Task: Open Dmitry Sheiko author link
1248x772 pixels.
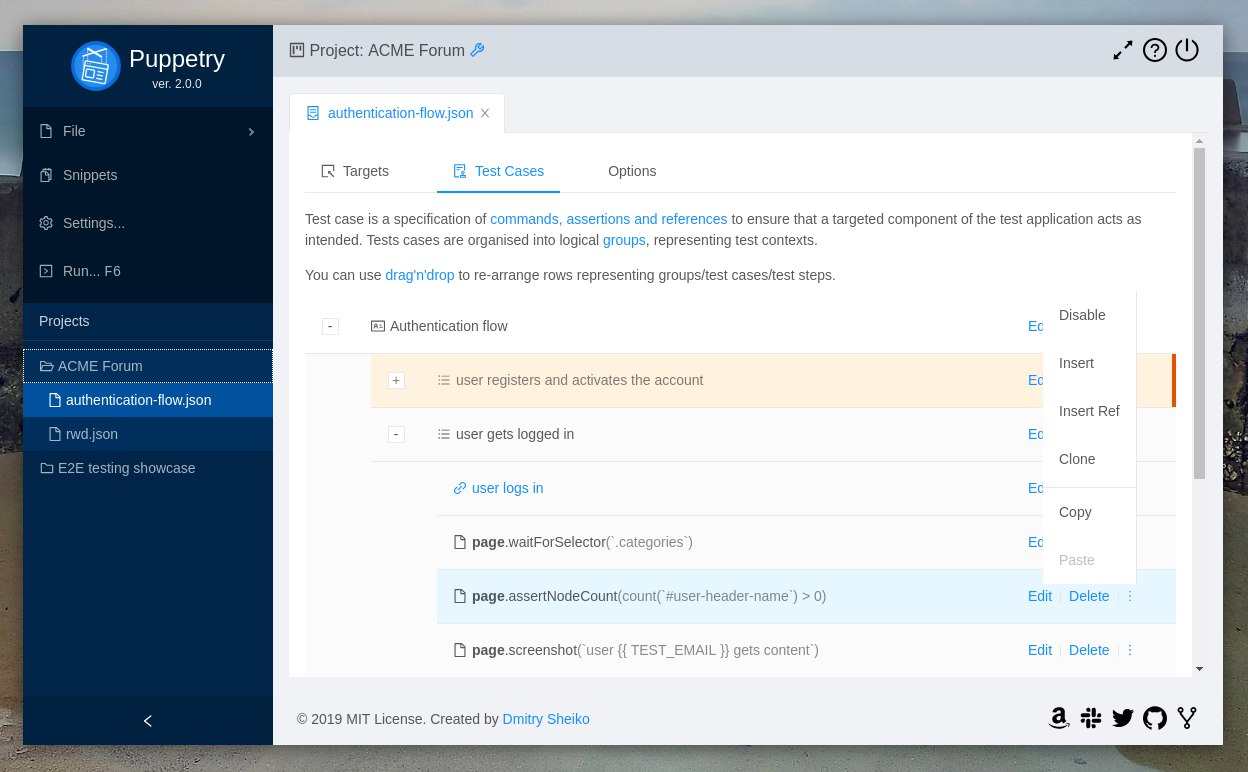Action: [x=546, y=719]
